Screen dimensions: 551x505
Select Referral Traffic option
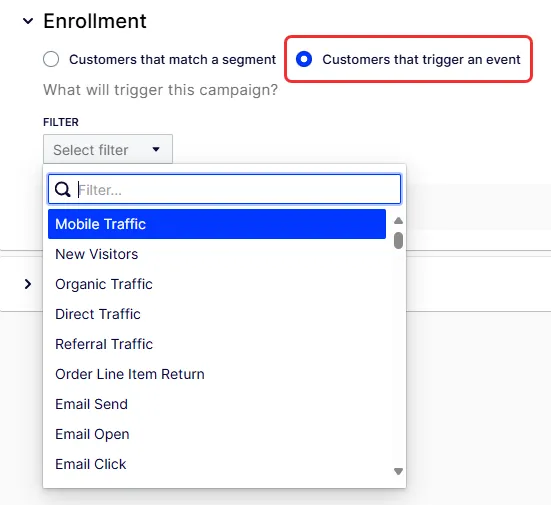[x=217, y=344]
